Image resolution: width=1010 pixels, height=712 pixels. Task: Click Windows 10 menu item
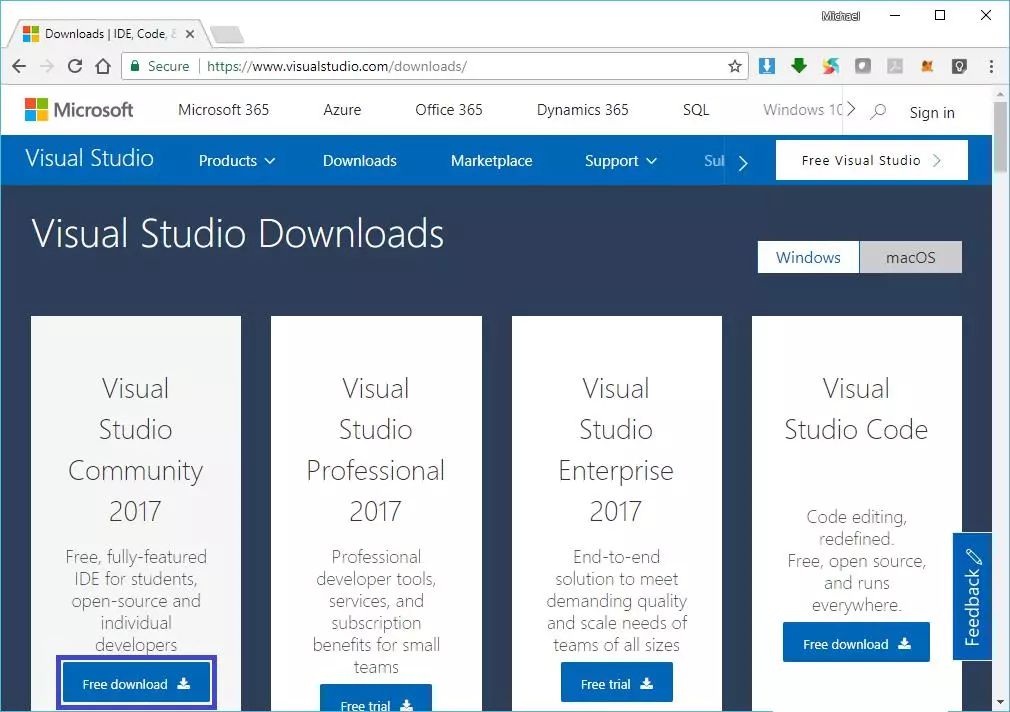803,110
